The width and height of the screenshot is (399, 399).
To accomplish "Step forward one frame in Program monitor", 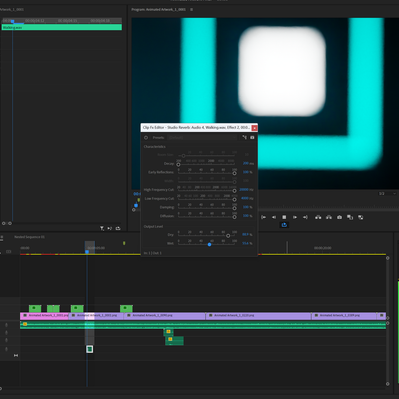I will tap(295, 217).
